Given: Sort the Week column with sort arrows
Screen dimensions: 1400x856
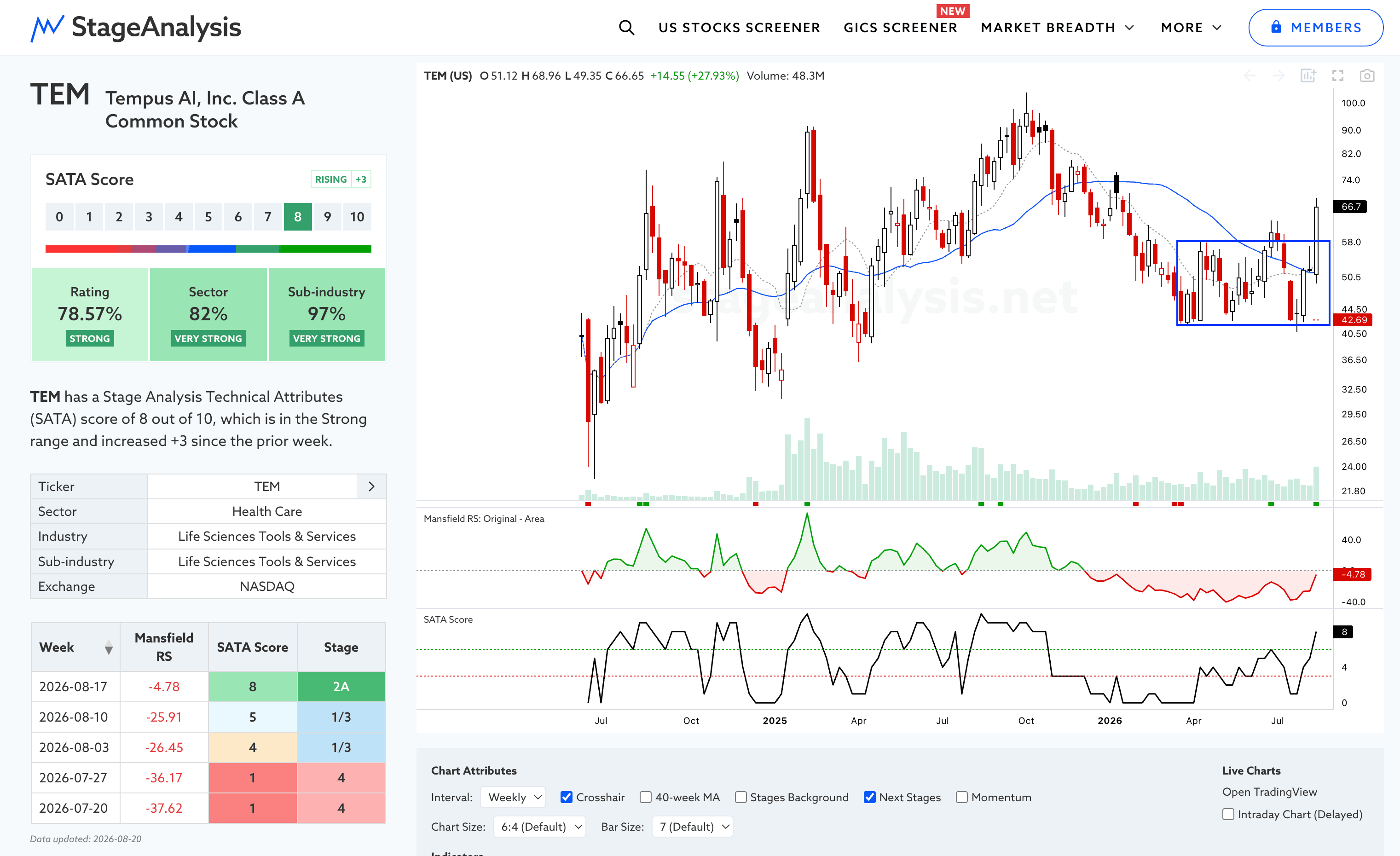Looking at the screenshot, I should pyautogui.click(x=109, y=648).
